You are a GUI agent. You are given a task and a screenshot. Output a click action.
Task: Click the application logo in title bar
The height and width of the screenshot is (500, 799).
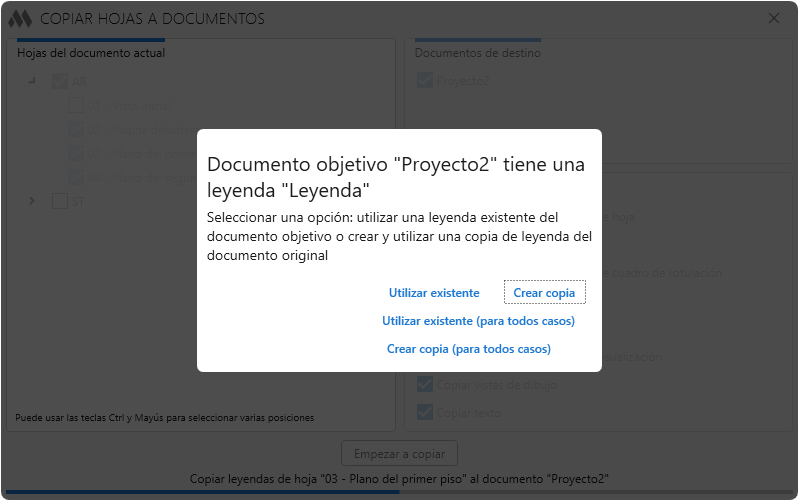pyautogui.click(x=20, y=18)
